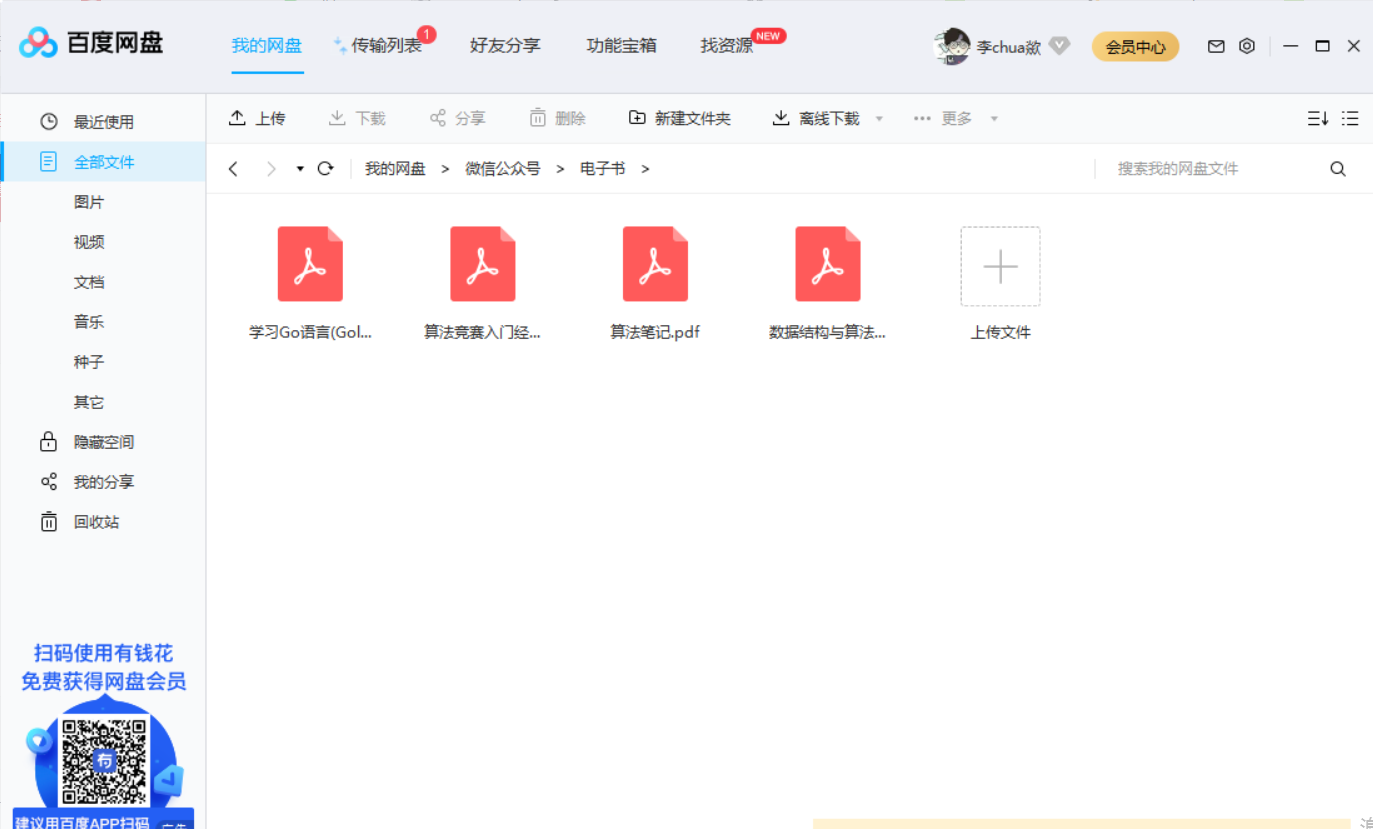Switch to list view layout

pos(1350,117)
